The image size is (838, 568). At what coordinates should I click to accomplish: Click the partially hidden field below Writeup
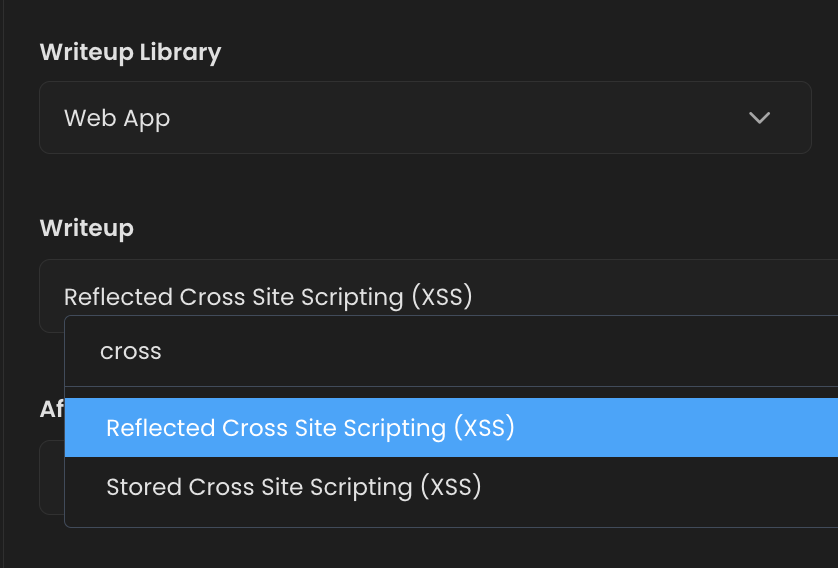point(51,478)
